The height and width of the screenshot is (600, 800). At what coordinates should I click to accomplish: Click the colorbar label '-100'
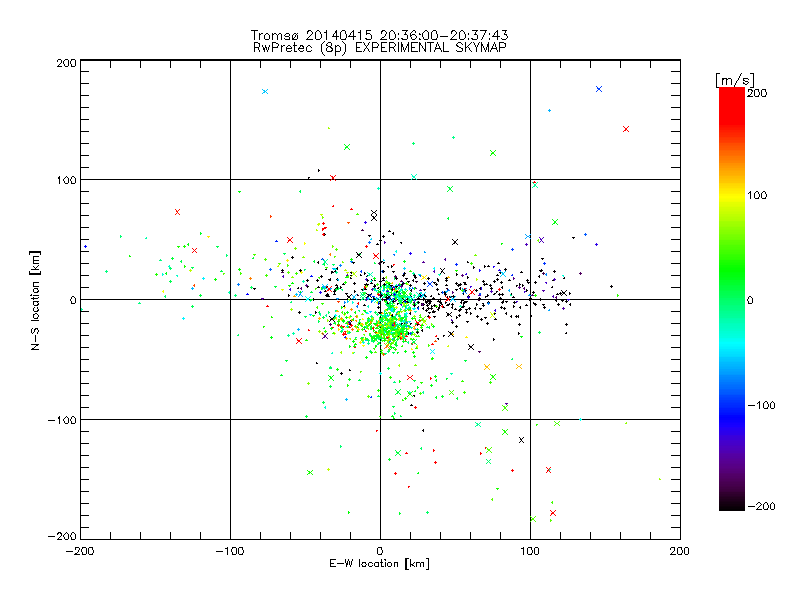click(761, 405)
